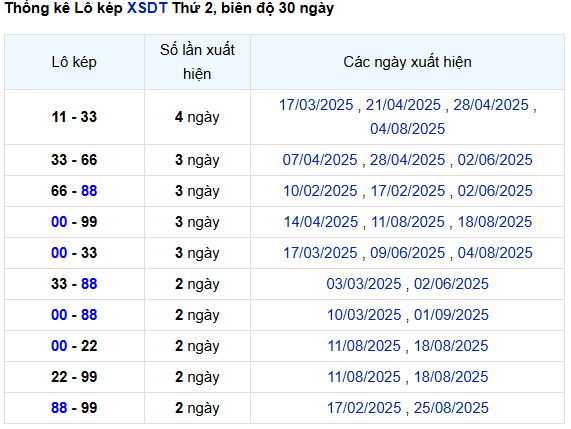The height and width of the screenshot is (429, 571).
Task: Open date 14/04/2025 in row 00 - 99
Action: click(321, 222)
